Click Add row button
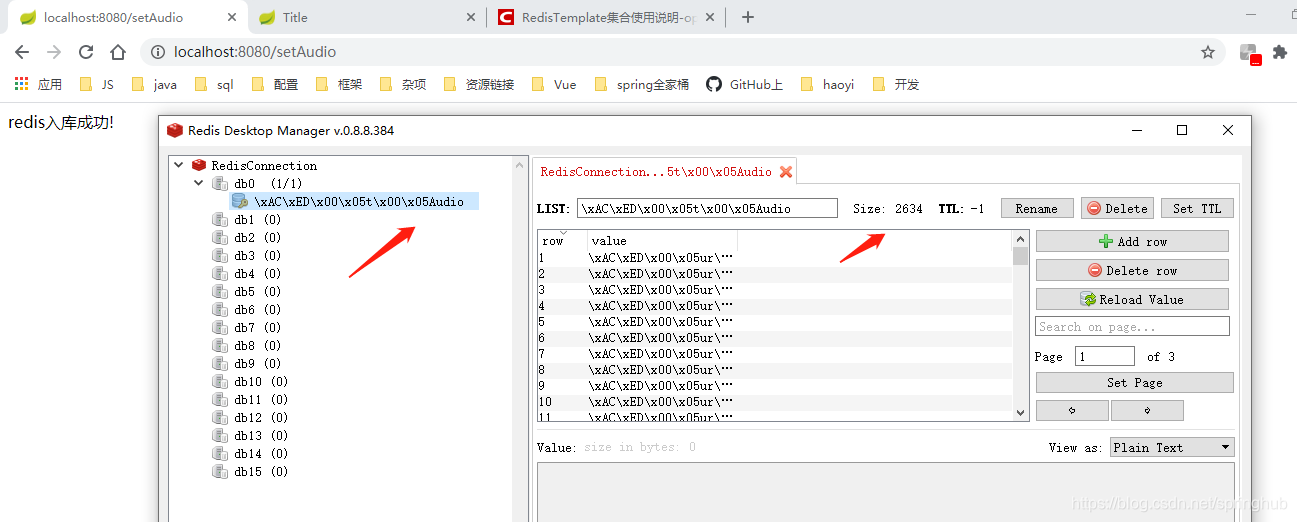Screen dimensions: 1297x522 [1132, 242]
